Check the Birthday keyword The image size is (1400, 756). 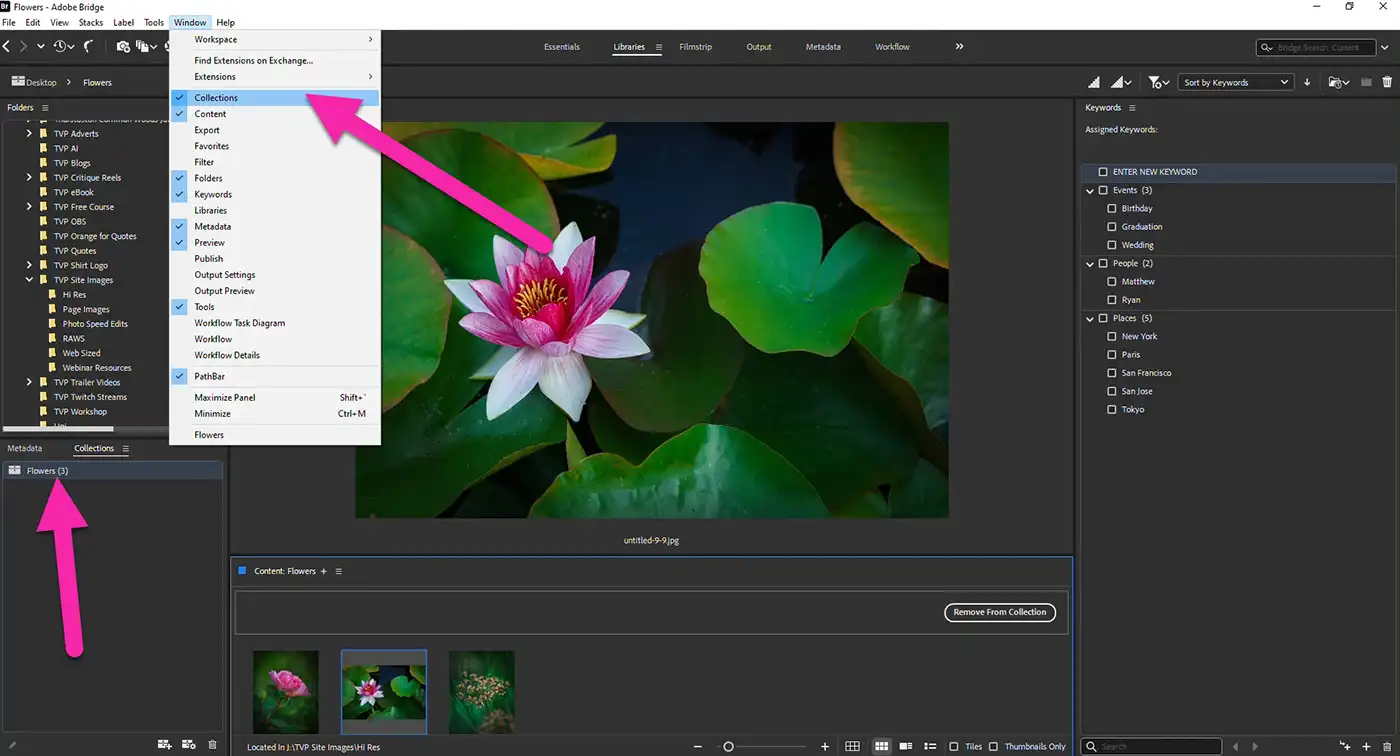[1112, 209]
